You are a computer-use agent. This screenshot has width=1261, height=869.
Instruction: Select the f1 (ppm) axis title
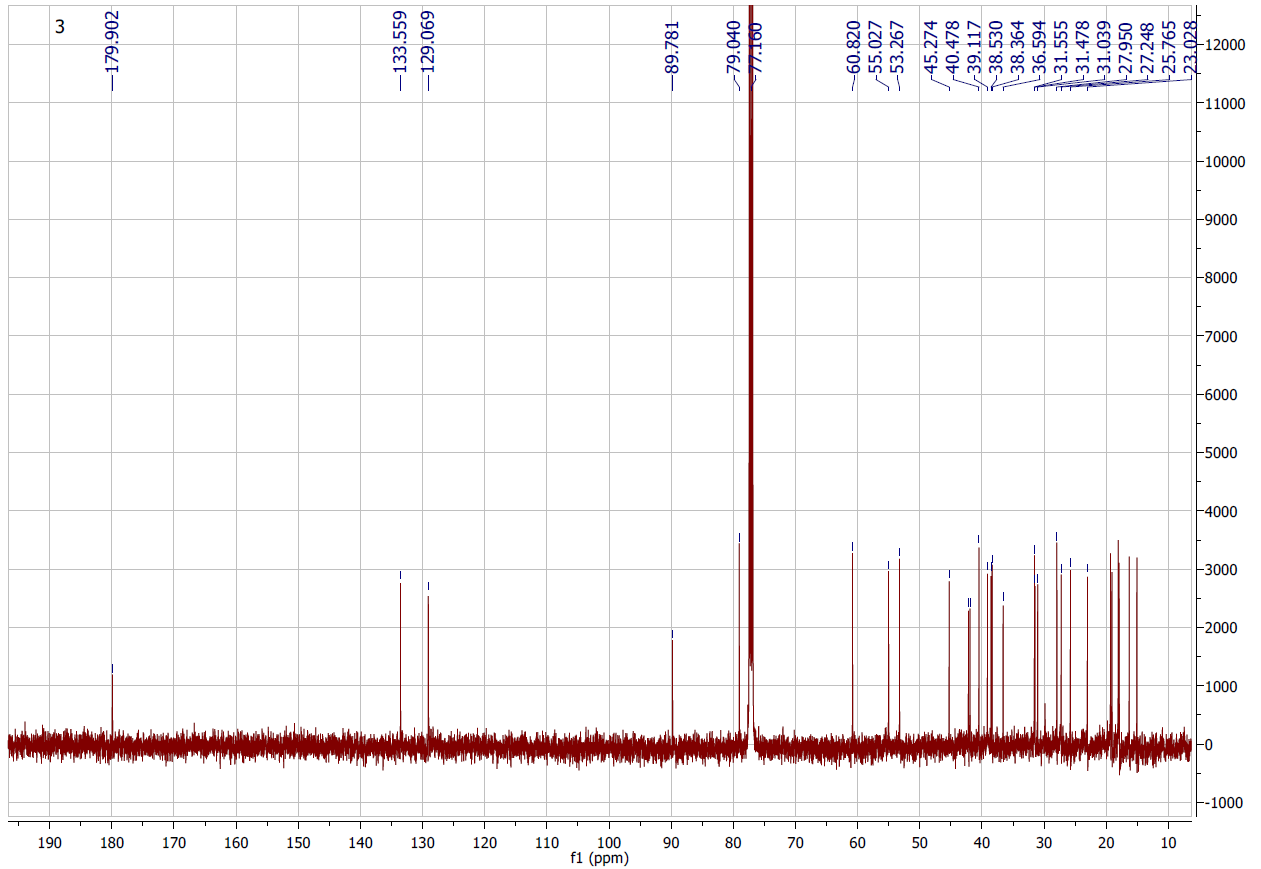pyautogui.click(x=598, y=859)
